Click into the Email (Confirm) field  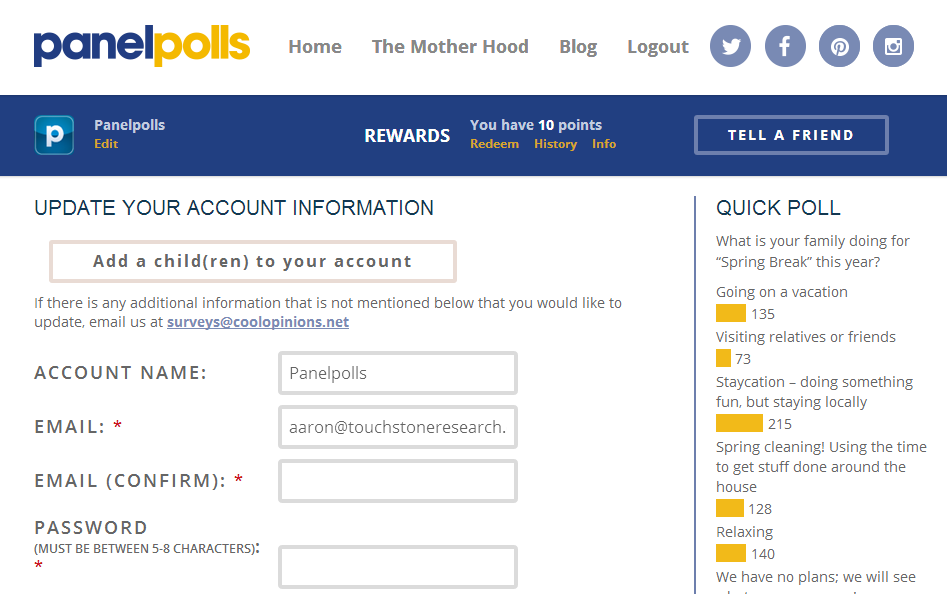coord(397,481)
